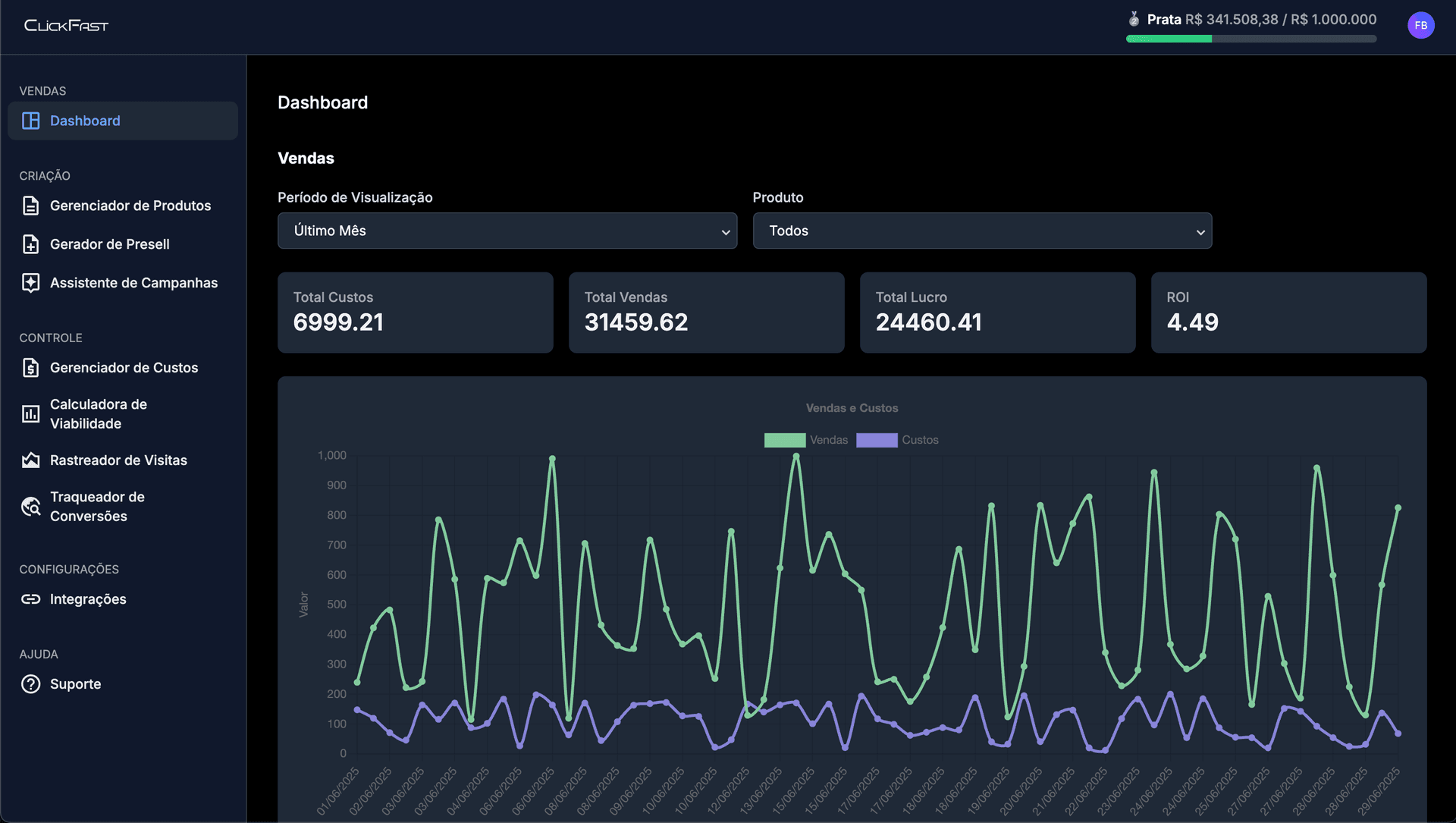Screen dimensions: 1456x823
Task: Toggle the Vendas series in the chart legend
Action: point(807,440)
